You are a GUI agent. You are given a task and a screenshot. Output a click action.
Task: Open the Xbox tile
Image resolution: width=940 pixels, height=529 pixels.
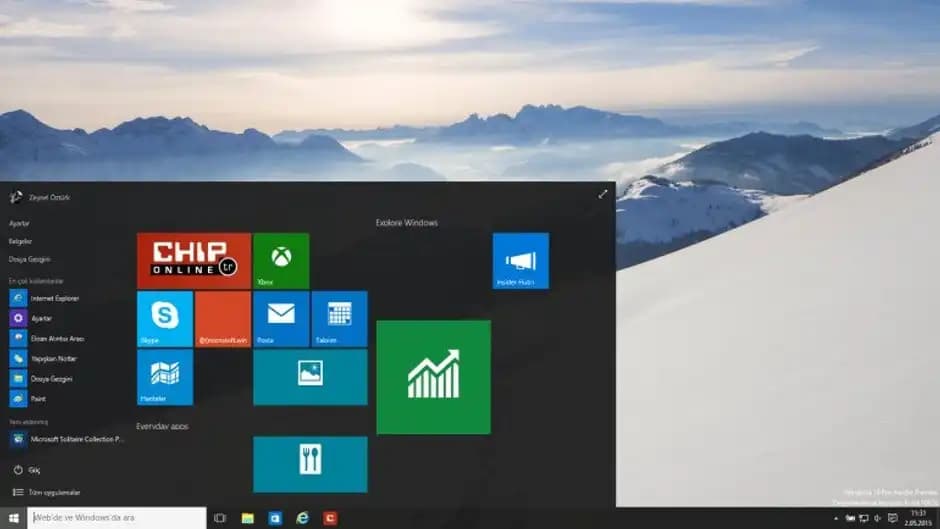click(x=281, y=260)
